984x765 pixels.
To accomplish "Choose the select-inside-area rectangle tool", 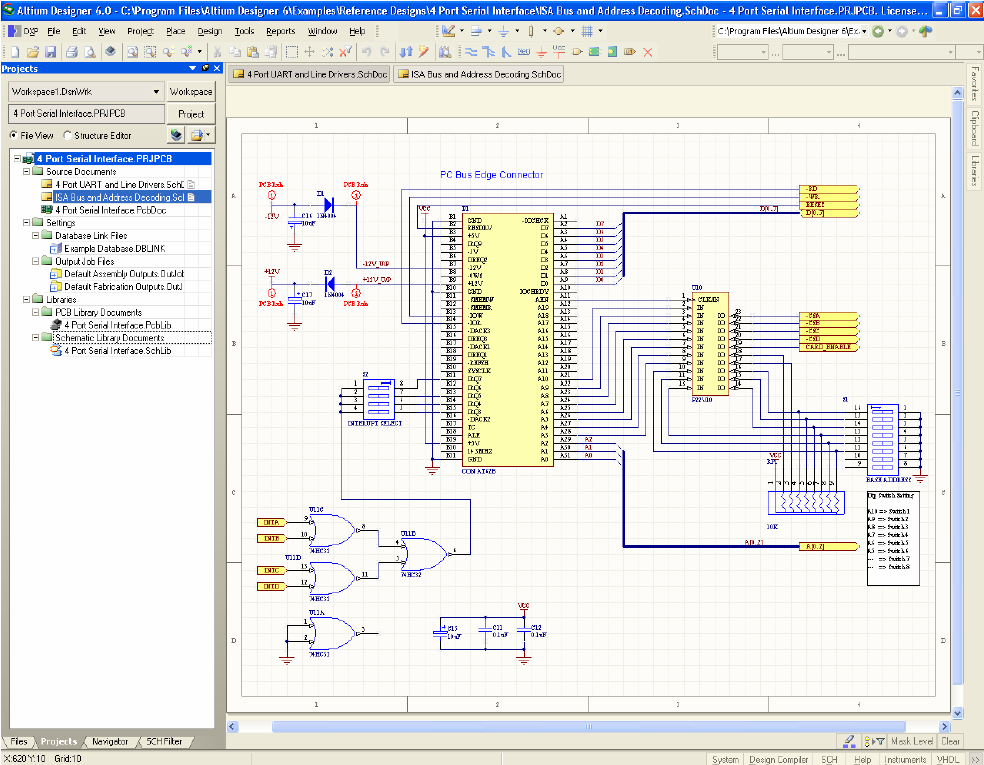I will (x=292, y=52).
